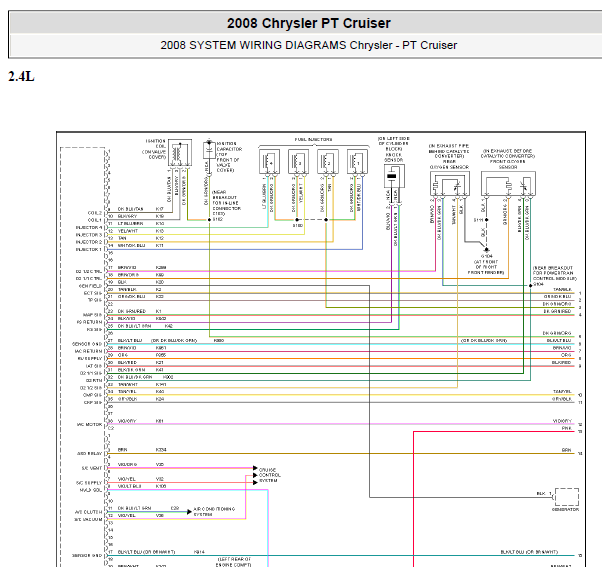Image resolution: width=602 pixels, height=567 pixels.
Task: Select the dashed generator connector box
Action: click(567, 497)
